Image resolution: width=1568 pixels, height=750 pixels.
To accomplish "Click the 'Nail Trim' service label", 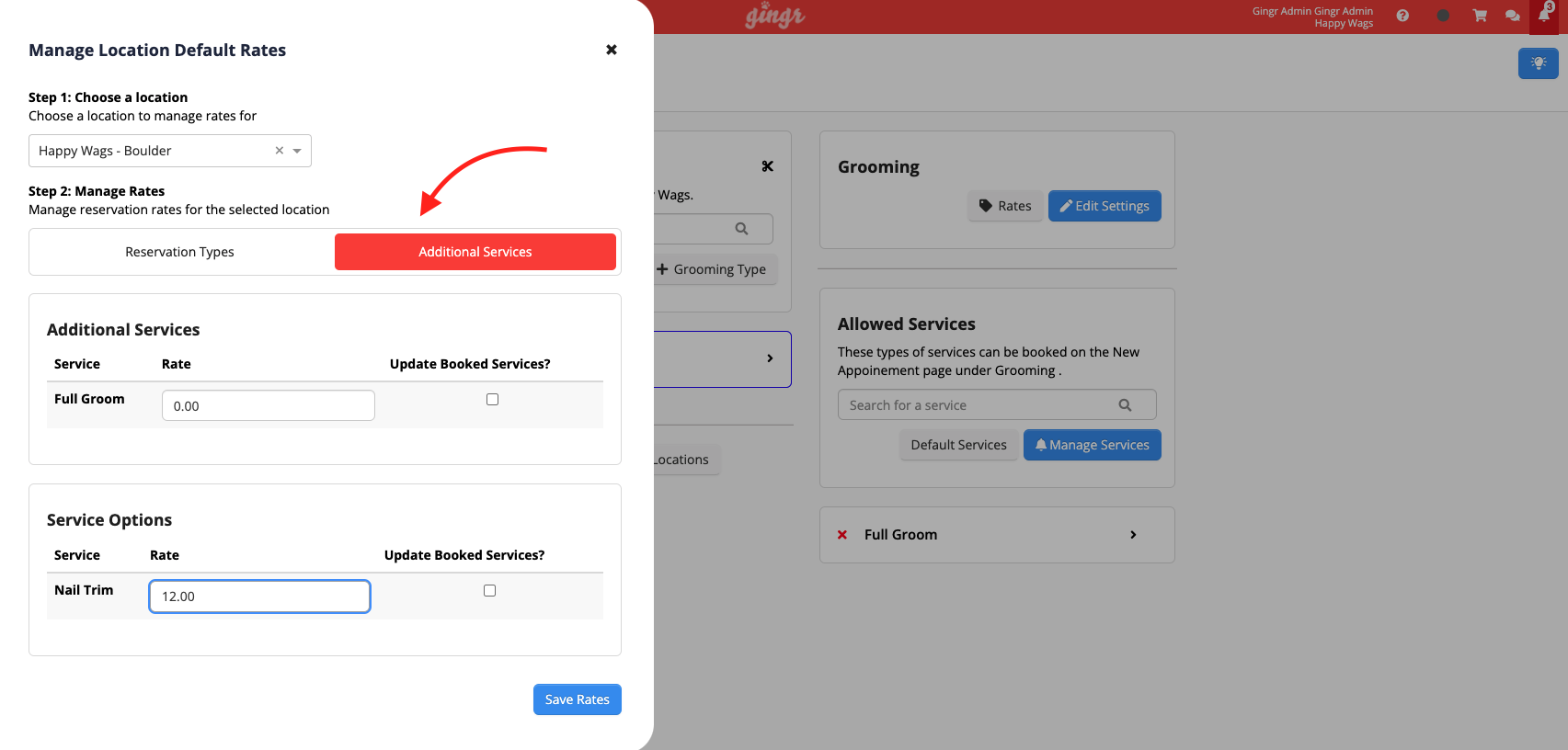I will click(84, 590).
